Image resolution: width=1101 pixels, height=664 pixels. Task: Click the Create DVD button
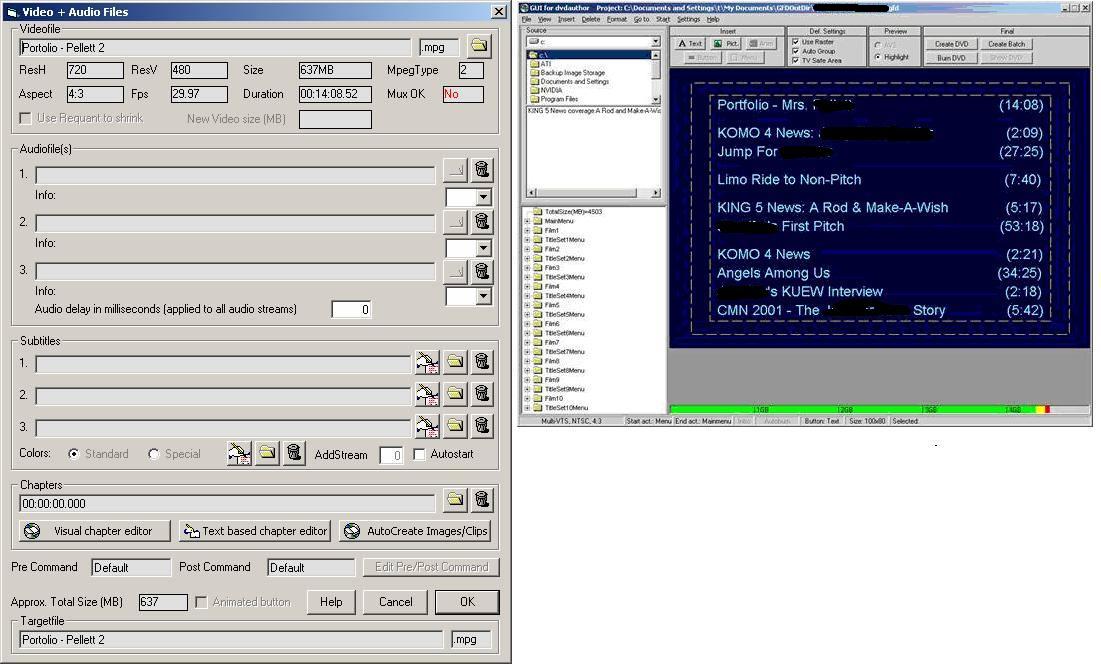coord(951,44)
